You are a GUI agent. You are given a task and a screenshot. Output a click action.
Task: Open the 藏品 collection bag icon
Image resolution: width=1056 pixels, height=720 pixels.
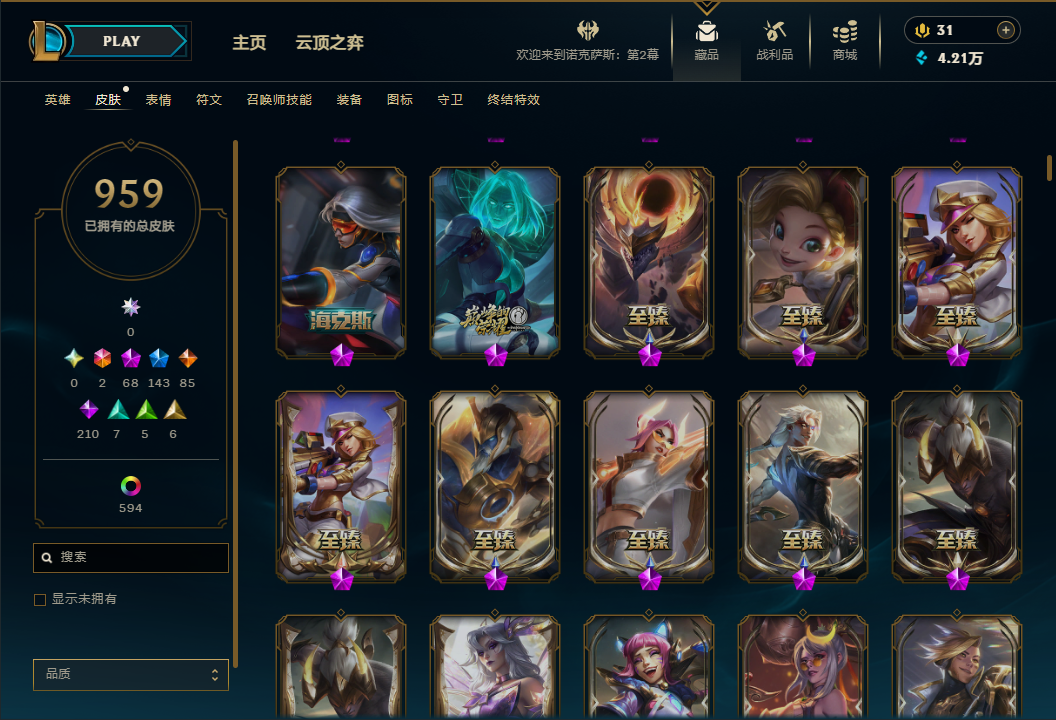pyautogui.click(x=706, y=32)
